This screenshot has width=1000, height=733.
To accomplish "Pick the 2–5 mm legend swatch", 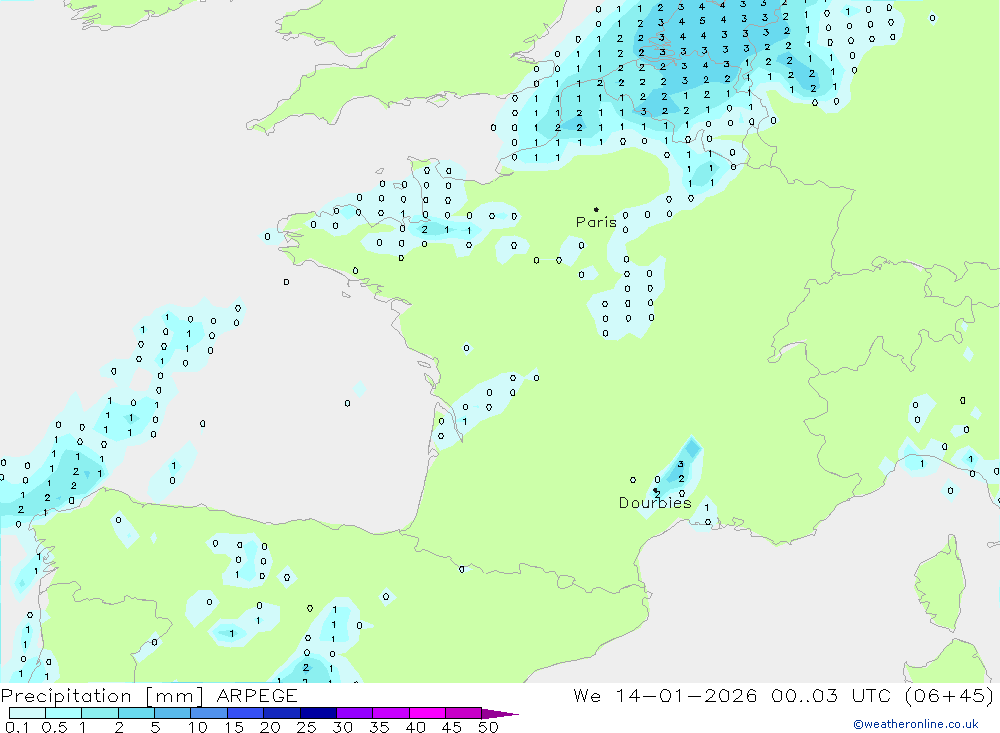I will pos(136,713).
